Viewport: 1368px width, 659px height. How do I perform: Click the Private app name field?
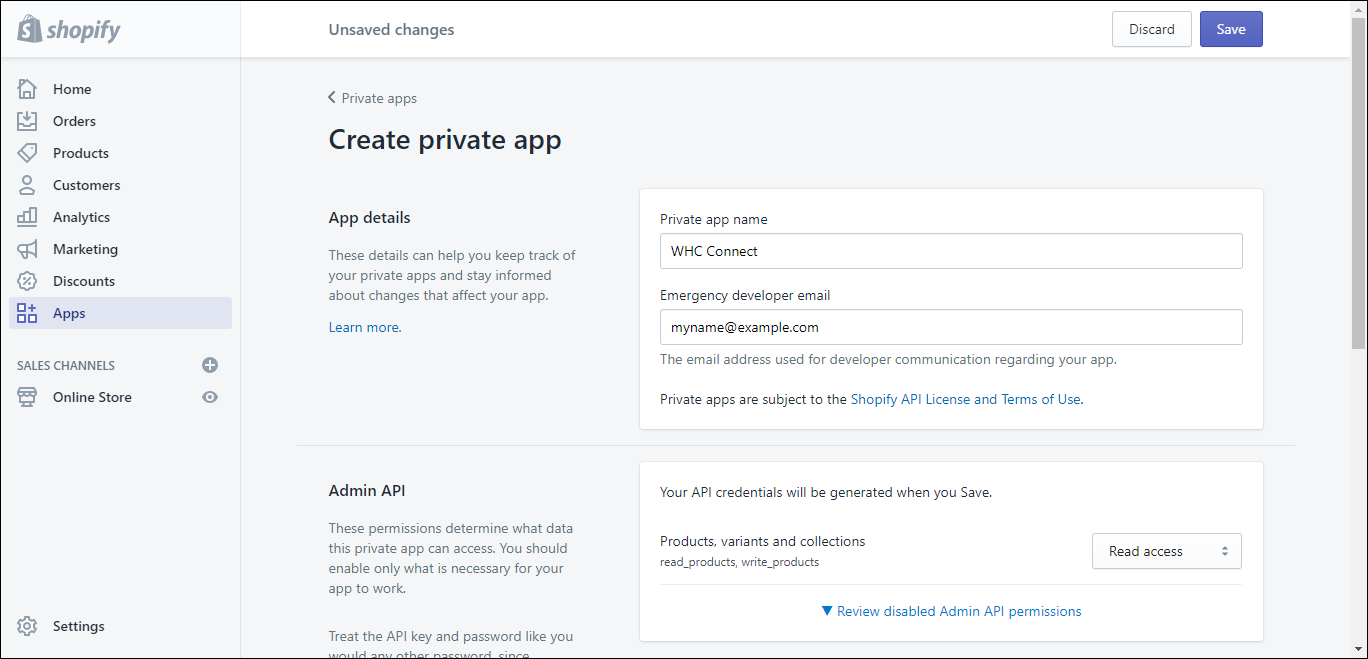pos(950,251)
